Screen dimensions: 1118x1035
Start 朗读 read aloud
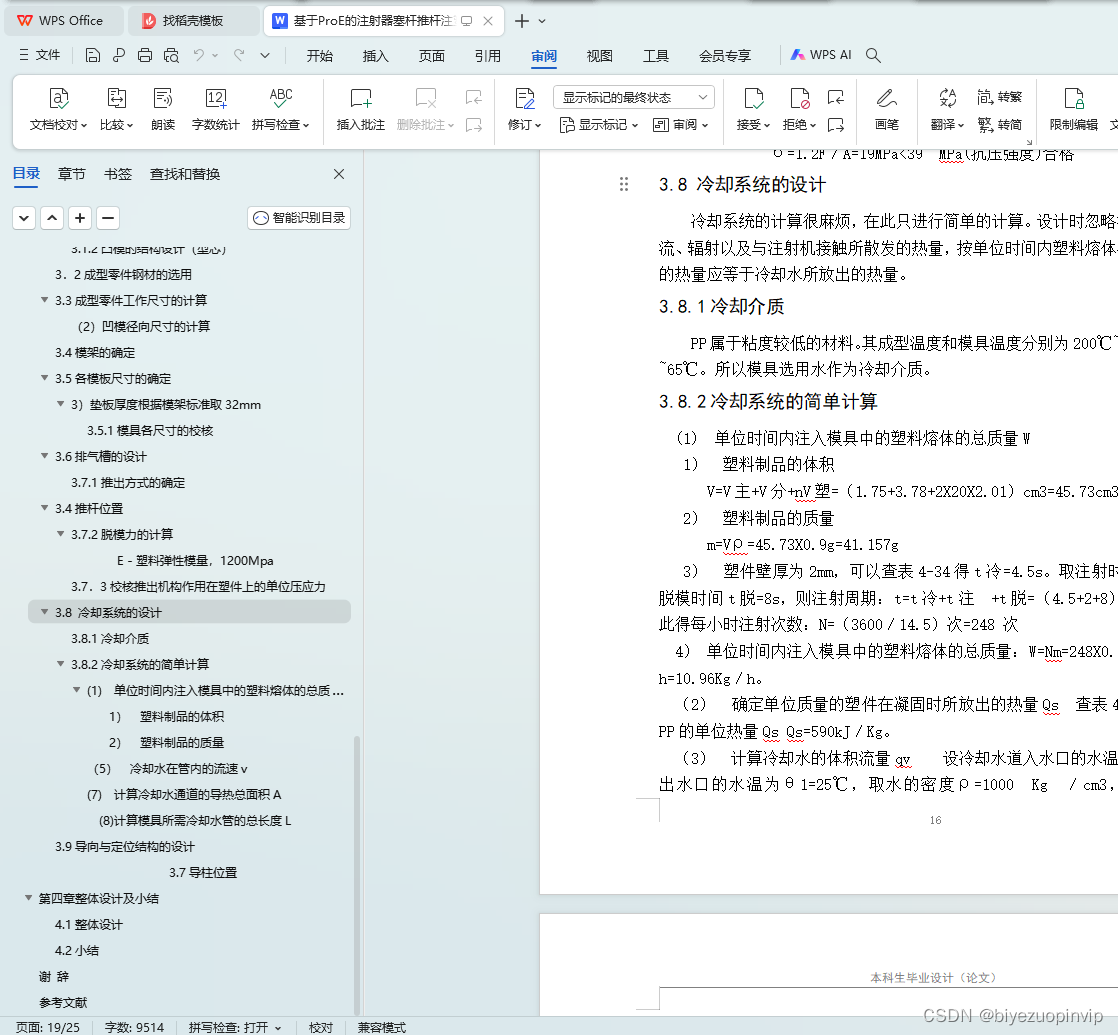[x=163, y=110]
